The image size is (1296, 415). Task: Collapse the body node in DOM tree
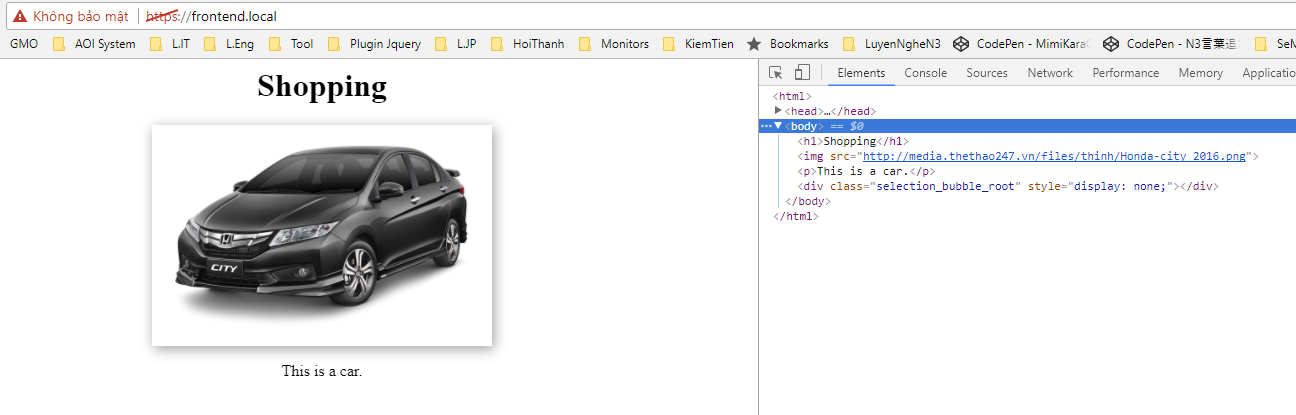pyautogui.click(x=778, y=126)
